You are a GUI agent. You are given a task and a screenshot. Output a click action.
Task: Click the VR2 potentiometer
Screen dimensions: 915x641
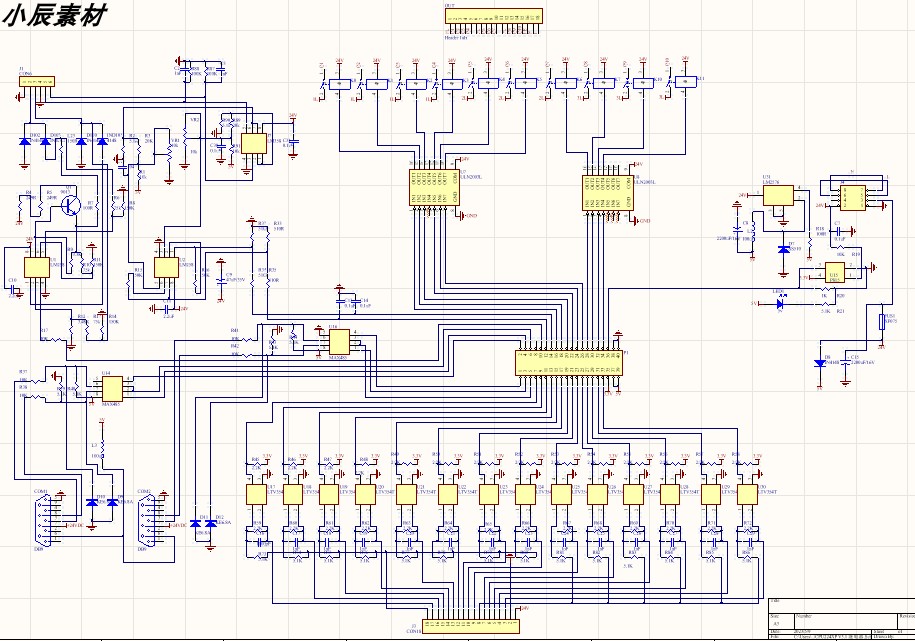[x=186, y=137]
